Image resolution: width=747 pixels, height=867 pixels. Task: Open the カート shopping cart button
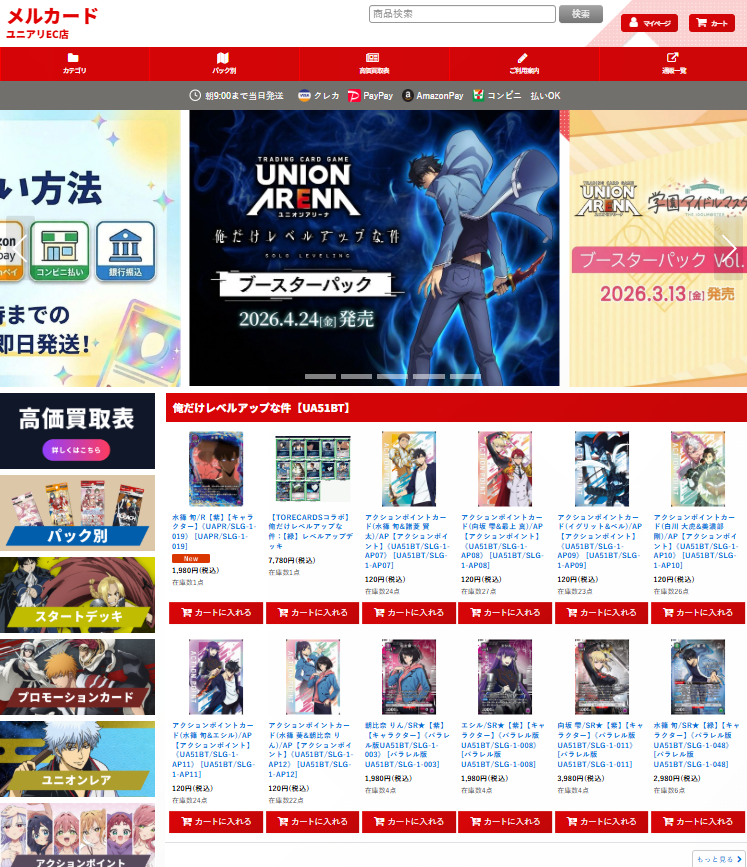click(712, 23)
